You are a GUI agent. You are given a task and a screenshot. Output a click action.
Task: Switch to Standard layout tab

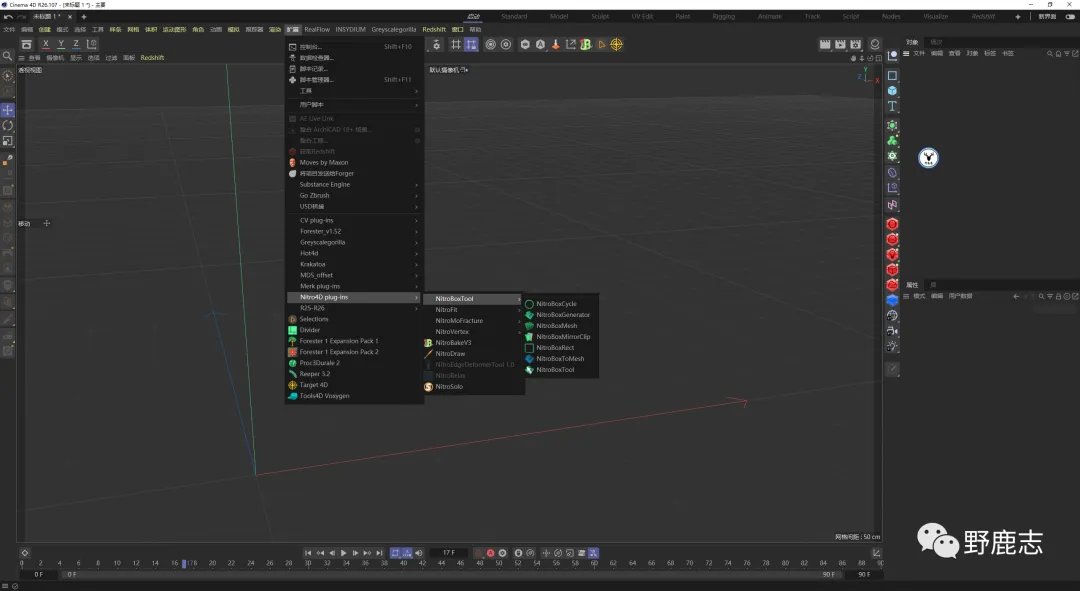point(514,17)
